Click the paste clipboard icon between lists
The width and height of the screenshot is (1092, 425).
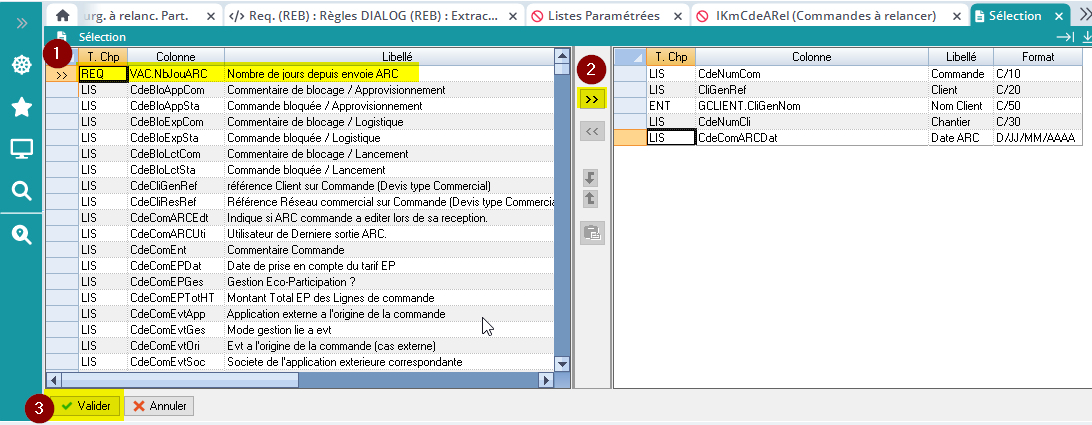coord(591,233)
